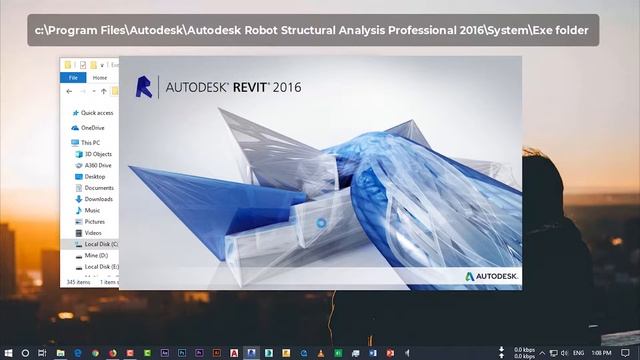Go up one folder level in Explorer

click(x=104, y=91)
